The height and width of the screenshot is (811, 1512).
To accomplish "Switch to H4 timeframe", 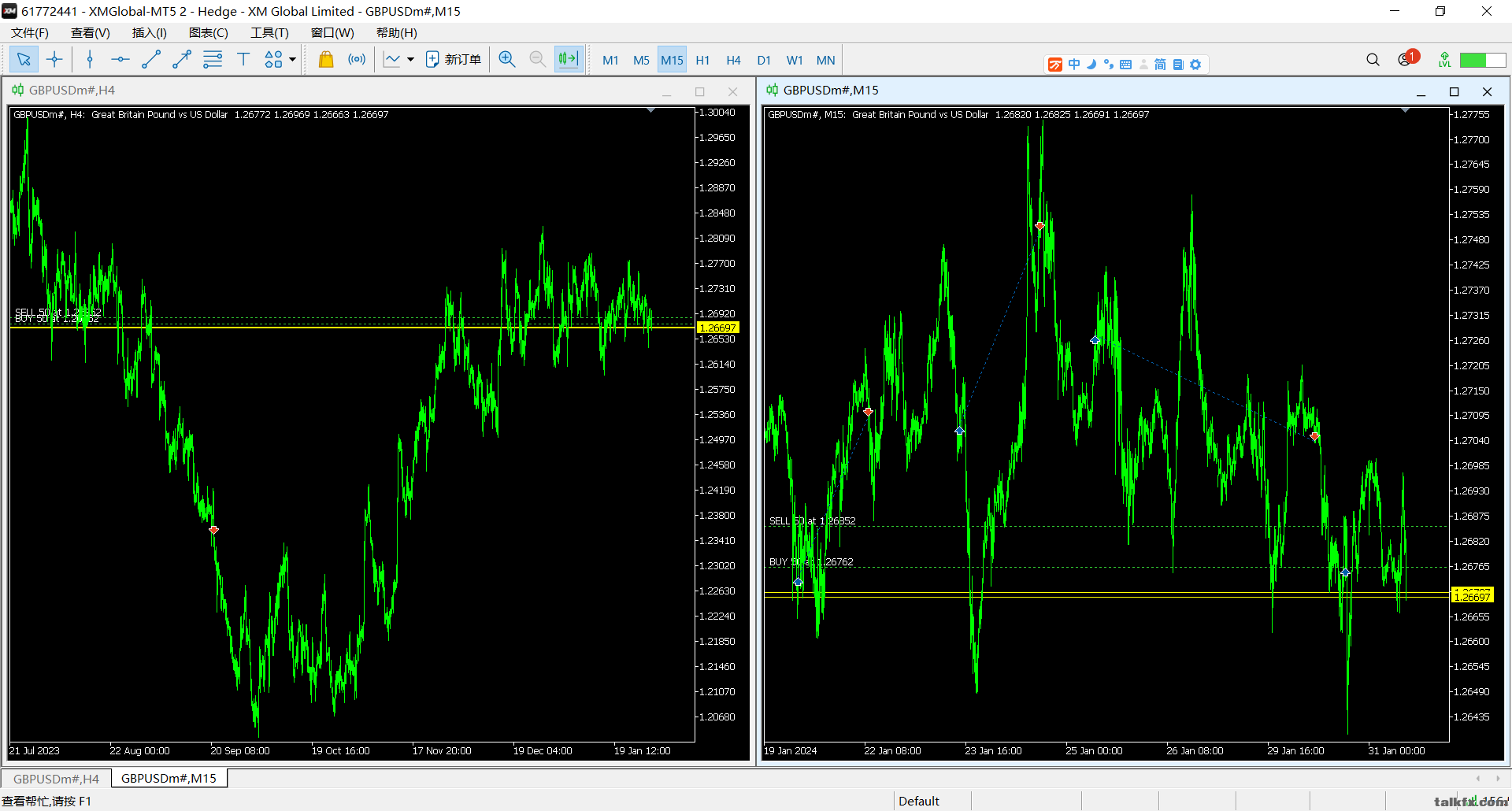I will 733,60.
